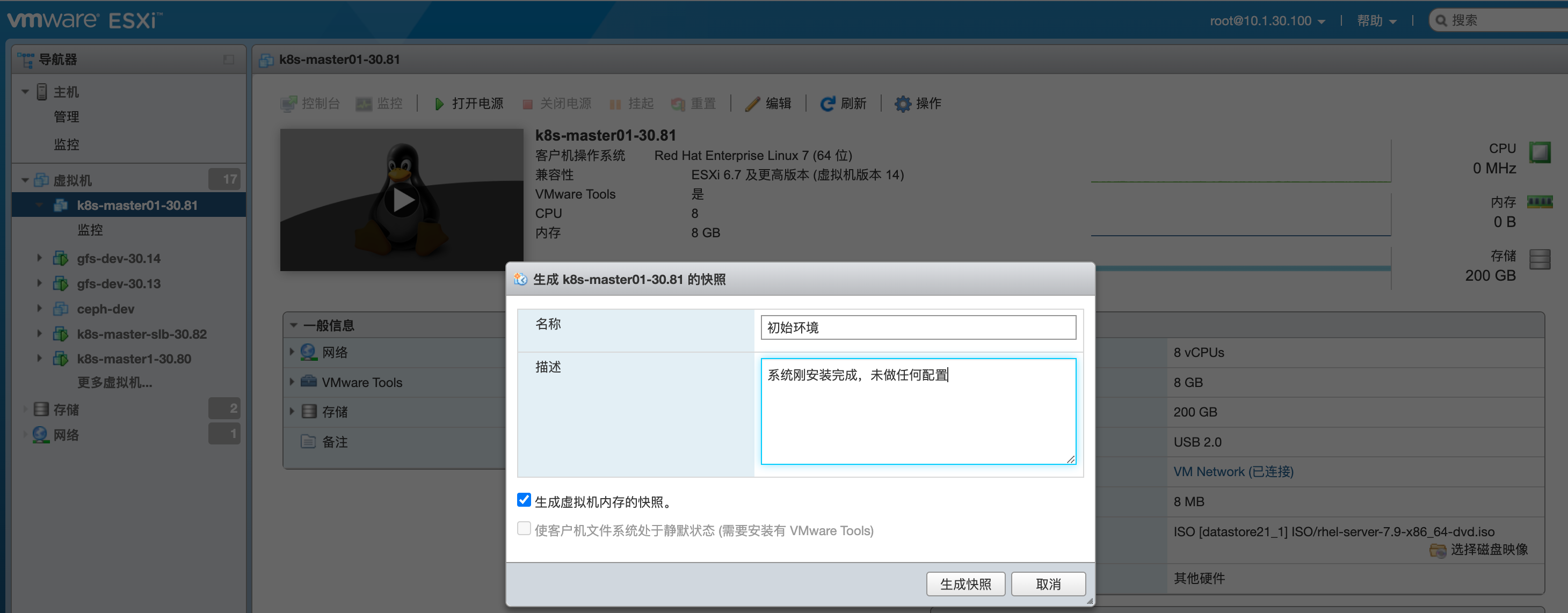The height and width of the screenshot is (613, 1568).
Task: Click the 操作 actions label
Action: (928, 104)
